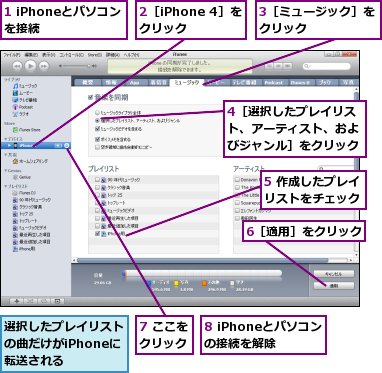Select sidebar playlist 'ミュージックビデオ'
The height and width of the screenshot is (373, 382).
[30, 228]
